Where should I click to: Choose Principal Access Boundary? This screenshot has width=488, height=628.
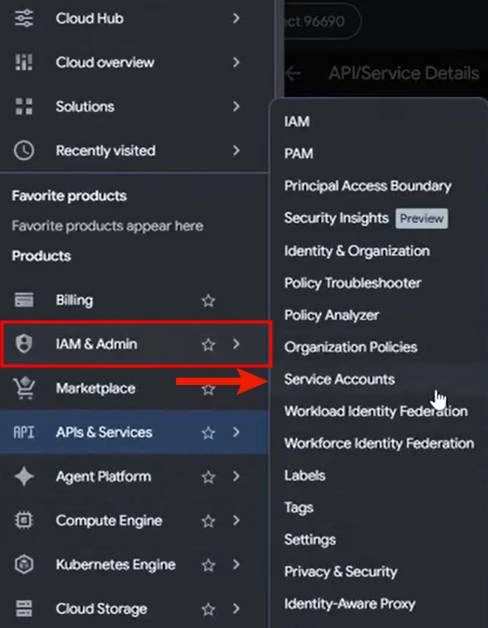click(x=368, y=186)
